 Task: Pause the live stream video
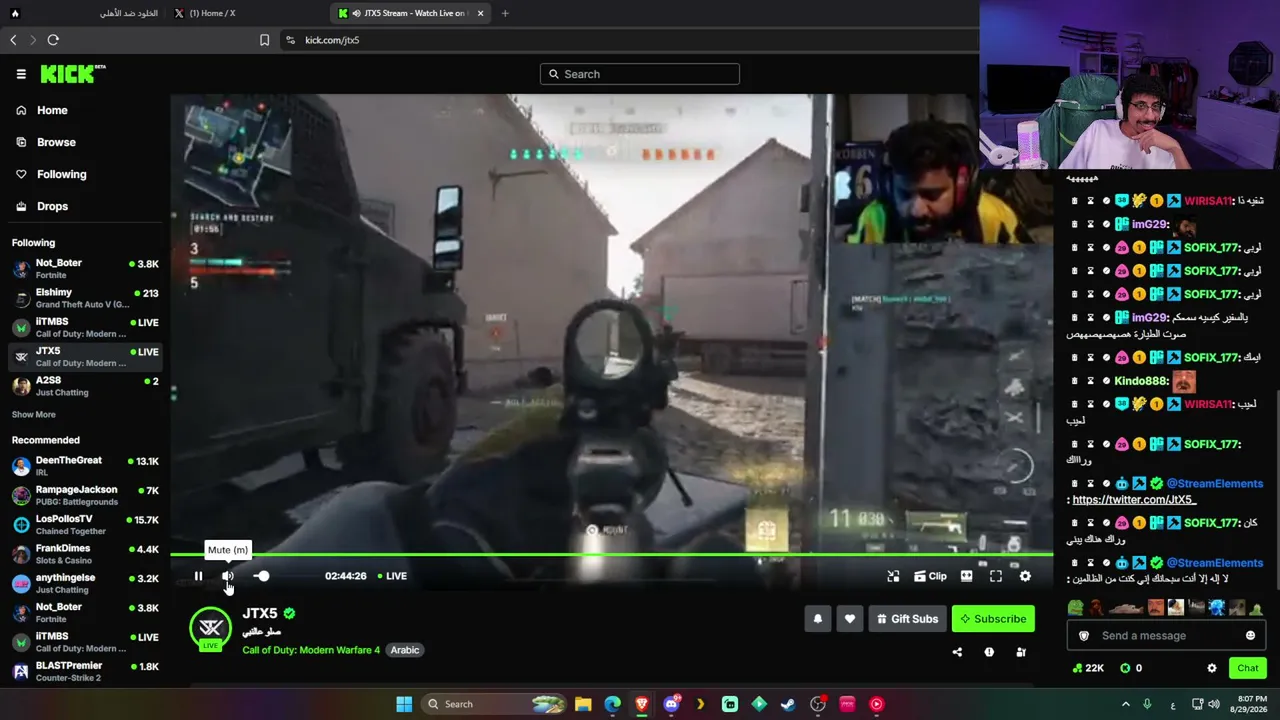pos(198,576)
